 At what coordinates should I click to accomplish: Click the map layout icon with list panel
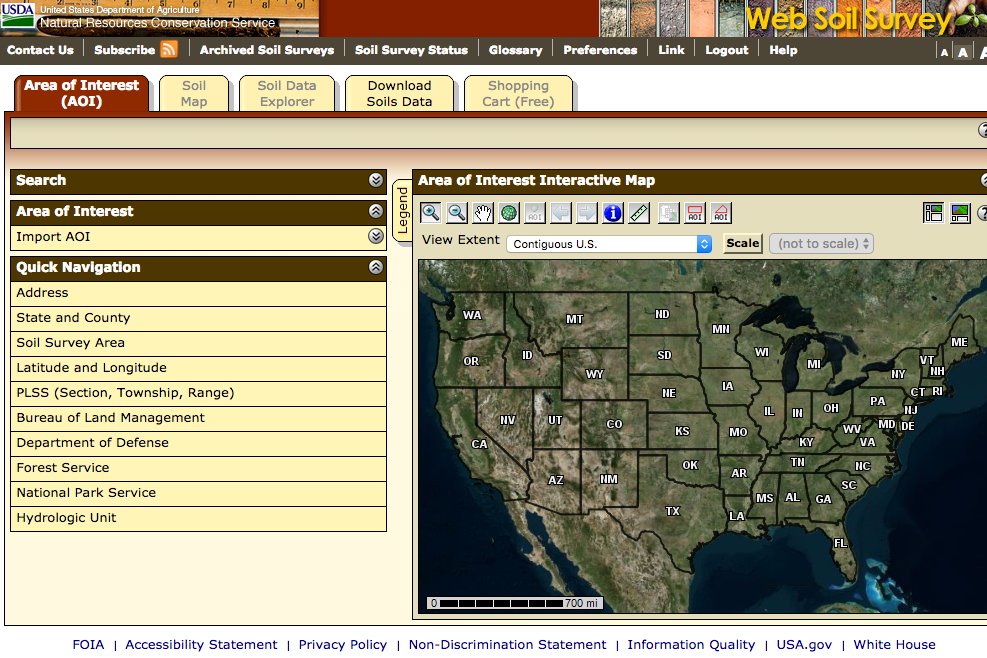point(933,213)
